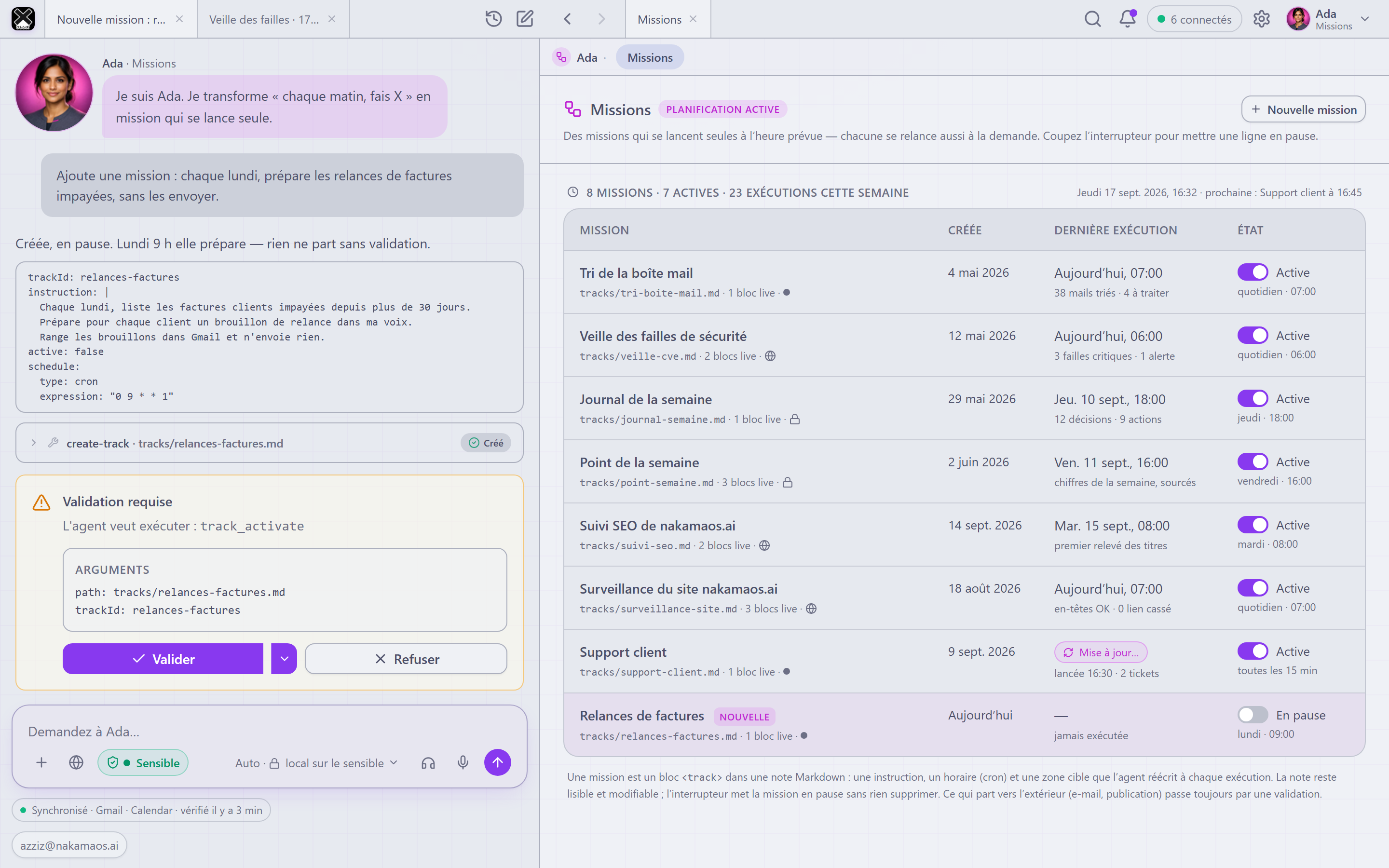
Task: Click the Missions workflow icon beside Ada breadcrumb
Action: 561,57
